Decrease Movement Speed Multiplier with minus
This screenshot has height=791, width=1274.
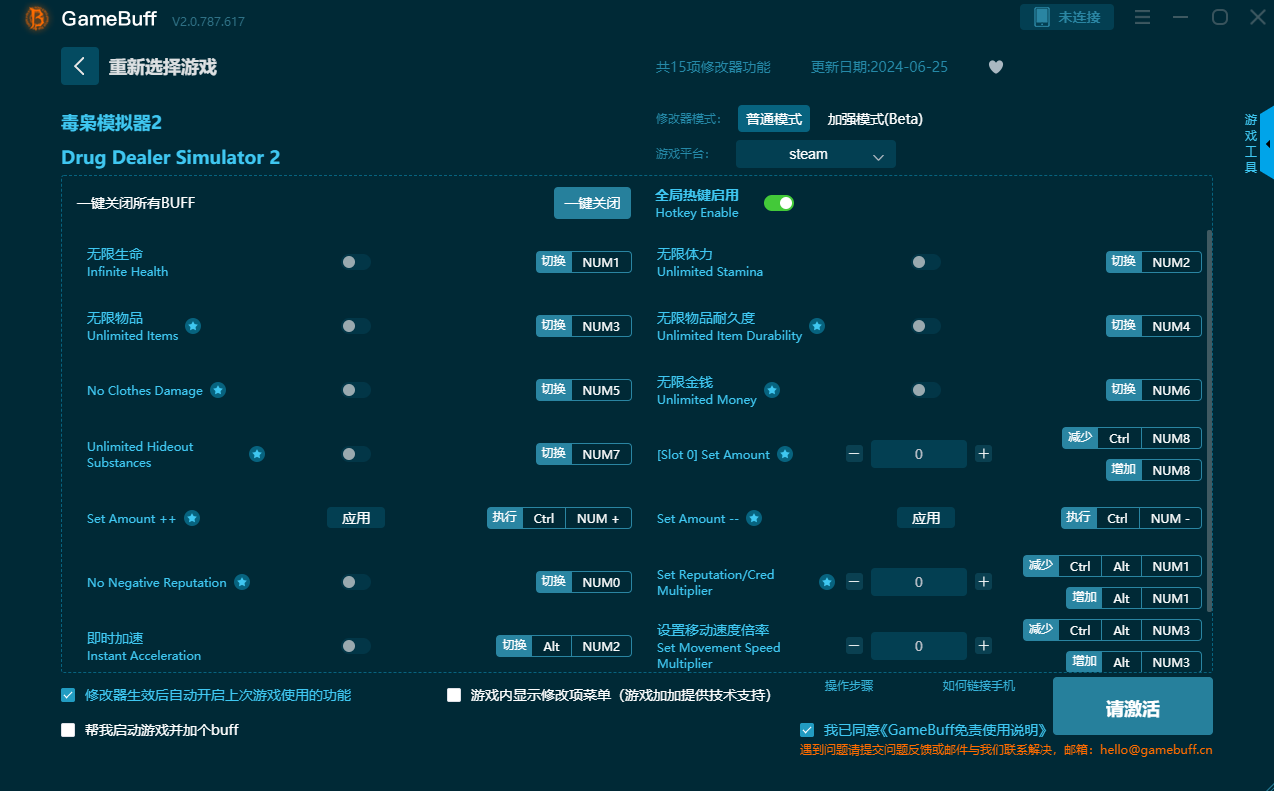pyautogui.click(x=854, y=646)
